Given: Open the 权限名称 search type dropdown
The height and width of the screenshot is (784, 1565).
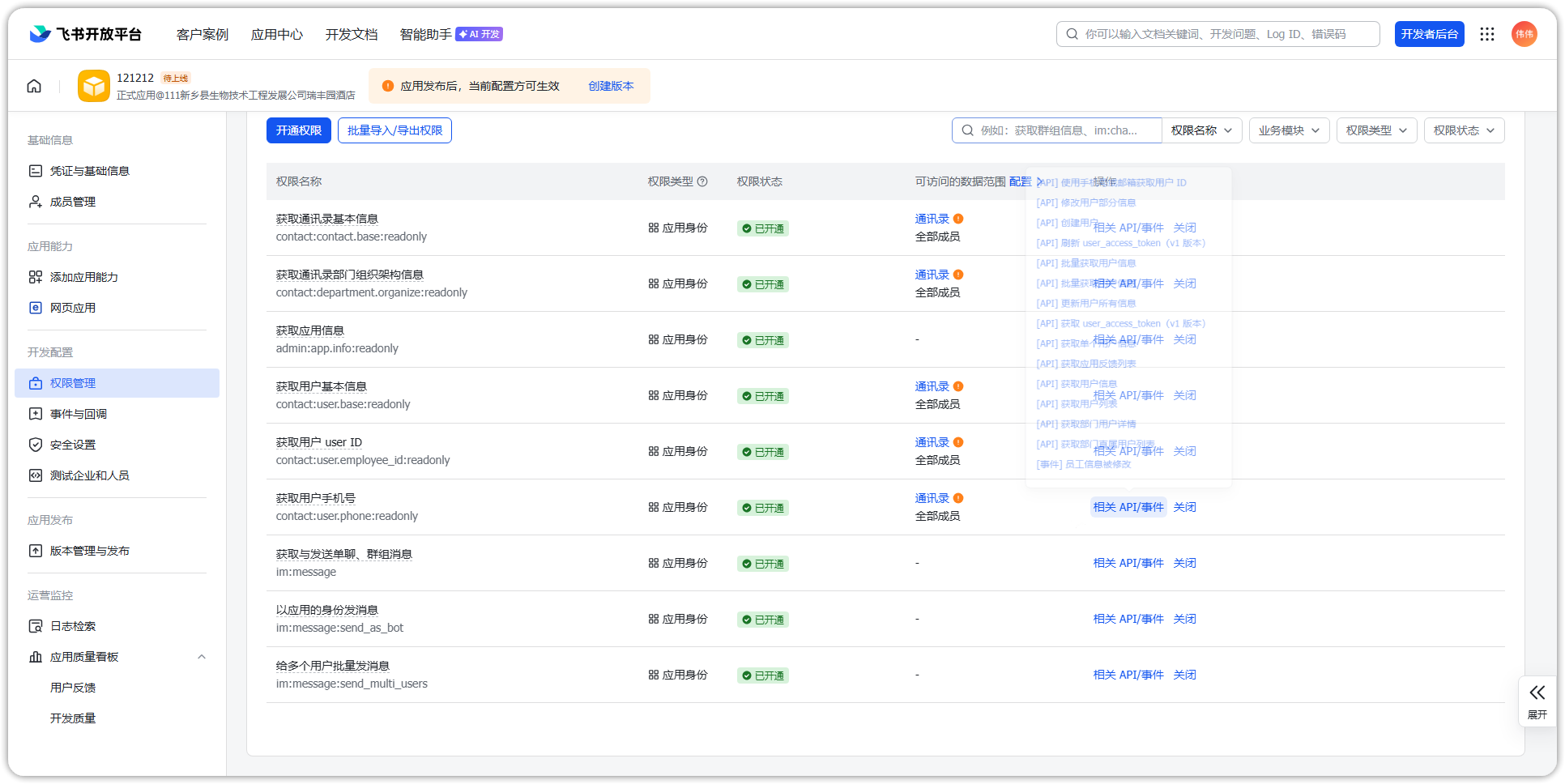Looking at the screenshot, I should [x=1201, y=130].
